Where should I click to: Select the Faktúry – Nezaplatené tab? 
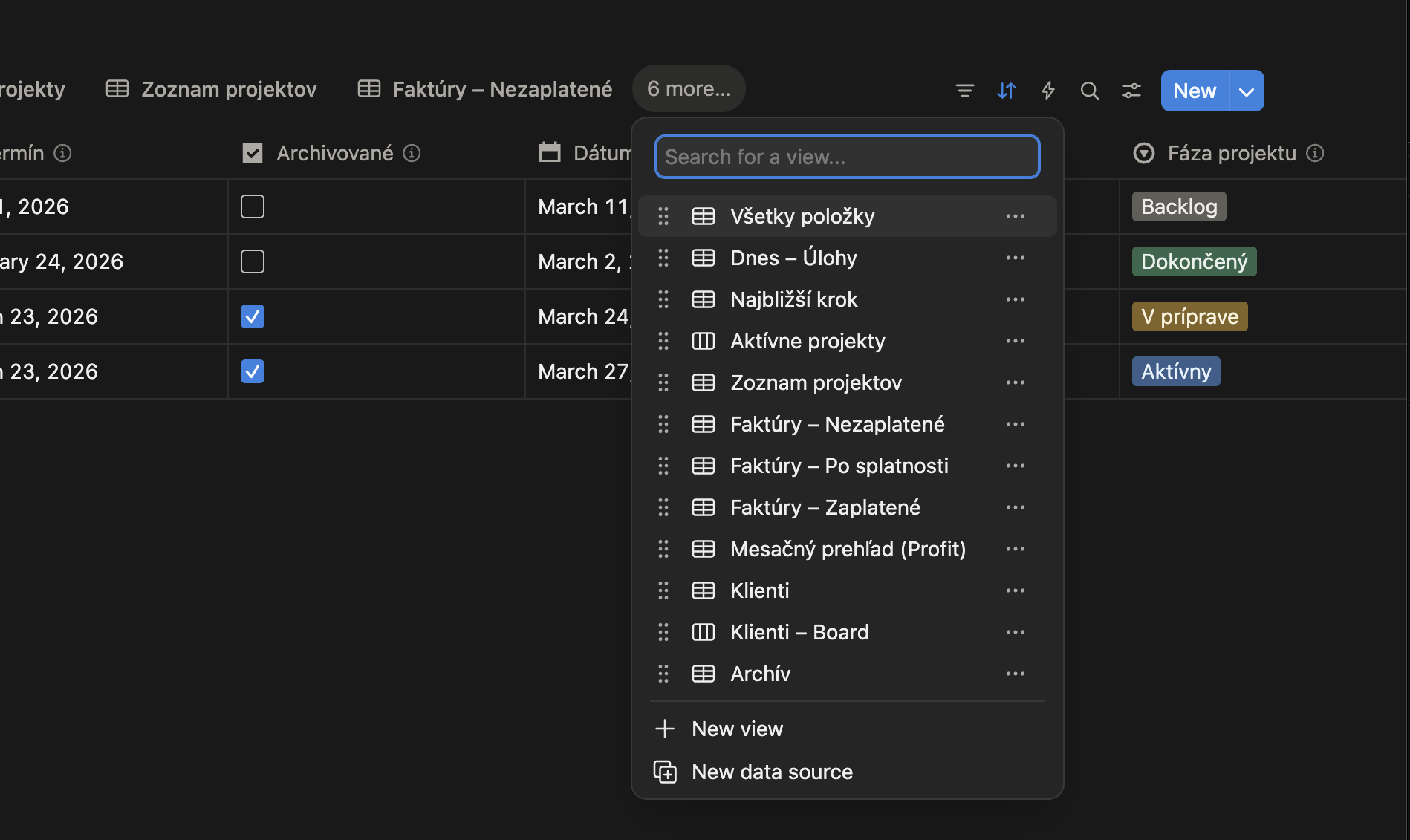pyautogui.click(x=502, y=89)
